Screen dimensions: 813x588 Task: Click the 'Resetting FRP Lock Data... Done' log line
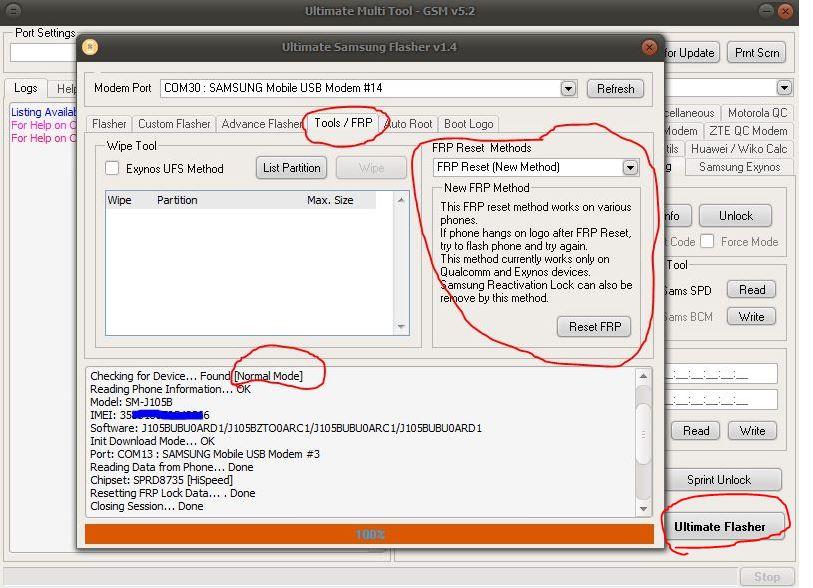pyautogui.click(x=173, y=493)
